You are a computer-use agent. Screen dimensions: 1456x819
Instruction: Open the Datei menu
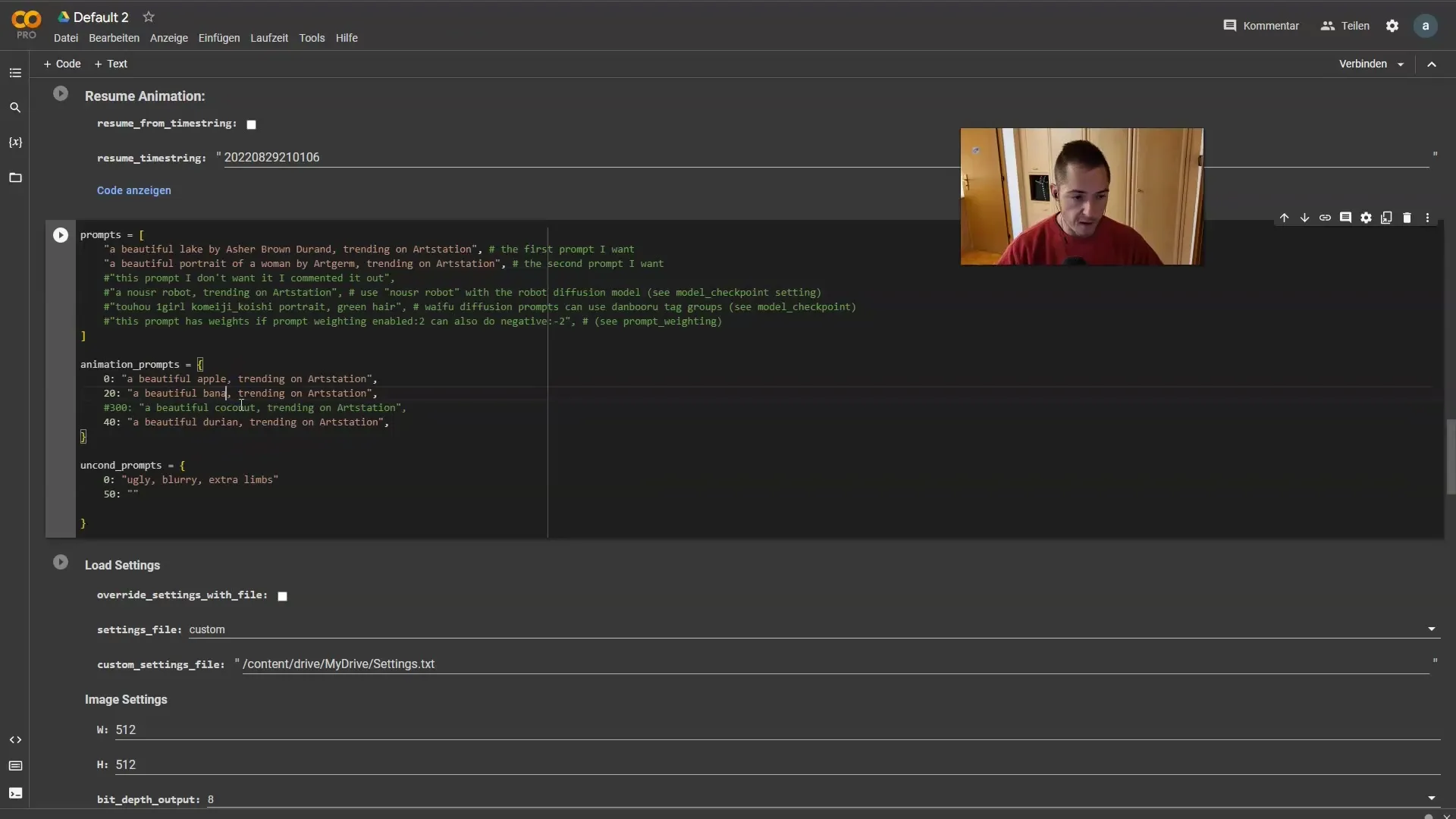pyautogui.click(x=66, y=38)
